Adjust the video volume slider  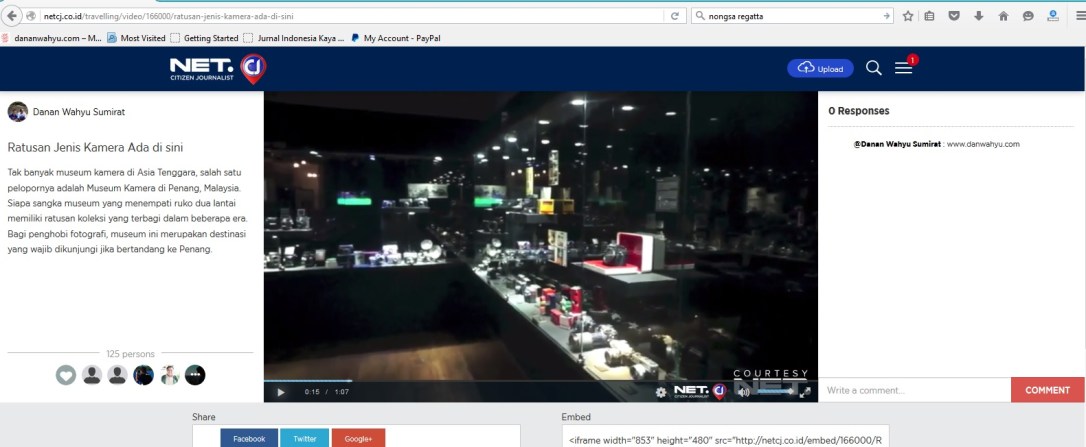774,392
